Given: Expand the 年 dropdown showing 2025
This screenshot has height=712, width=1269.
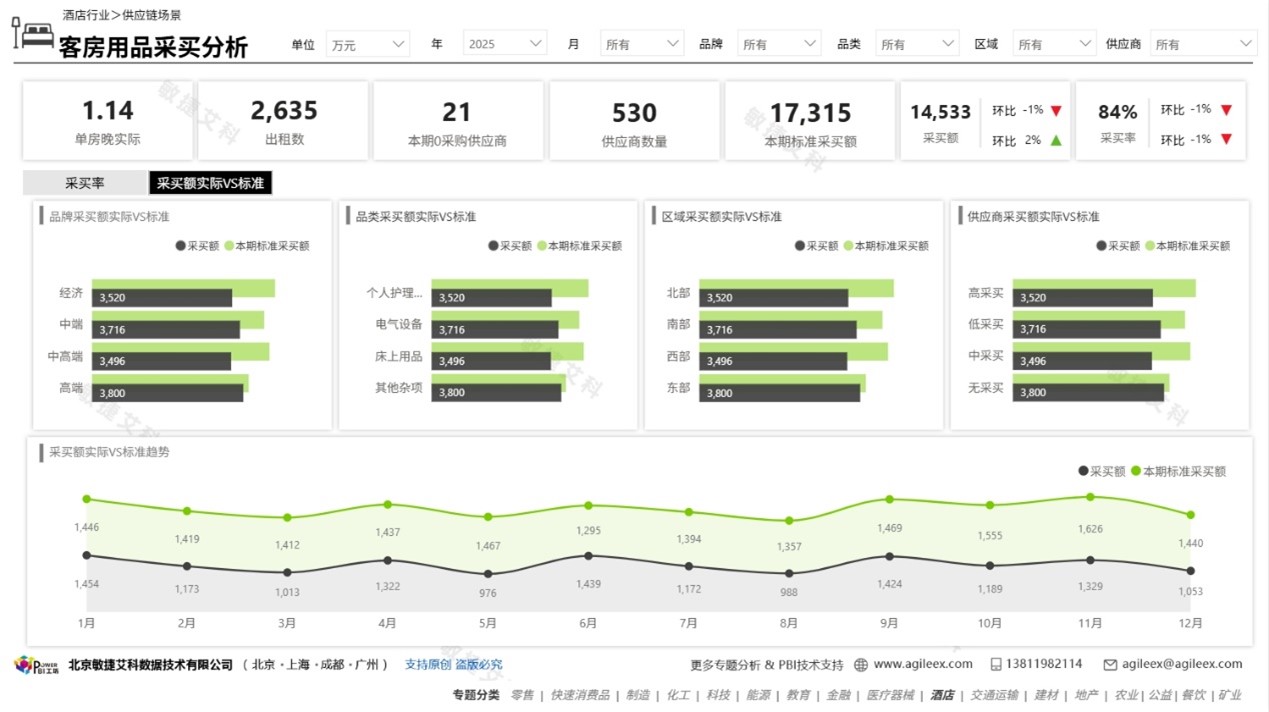Looking at the screenshot, I should [505, 44].
